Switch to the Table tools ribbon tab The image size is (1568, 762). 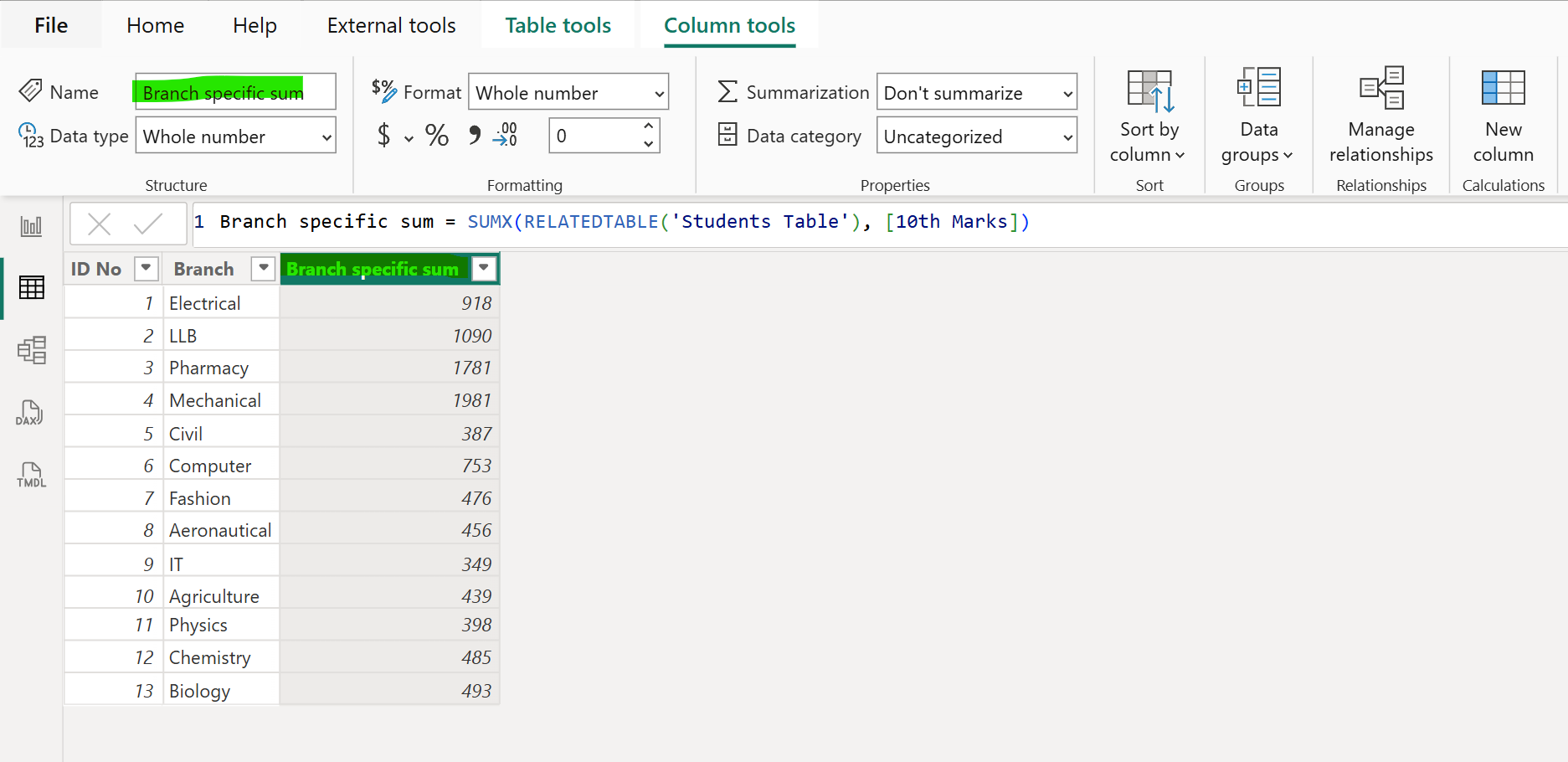(558, 24)
